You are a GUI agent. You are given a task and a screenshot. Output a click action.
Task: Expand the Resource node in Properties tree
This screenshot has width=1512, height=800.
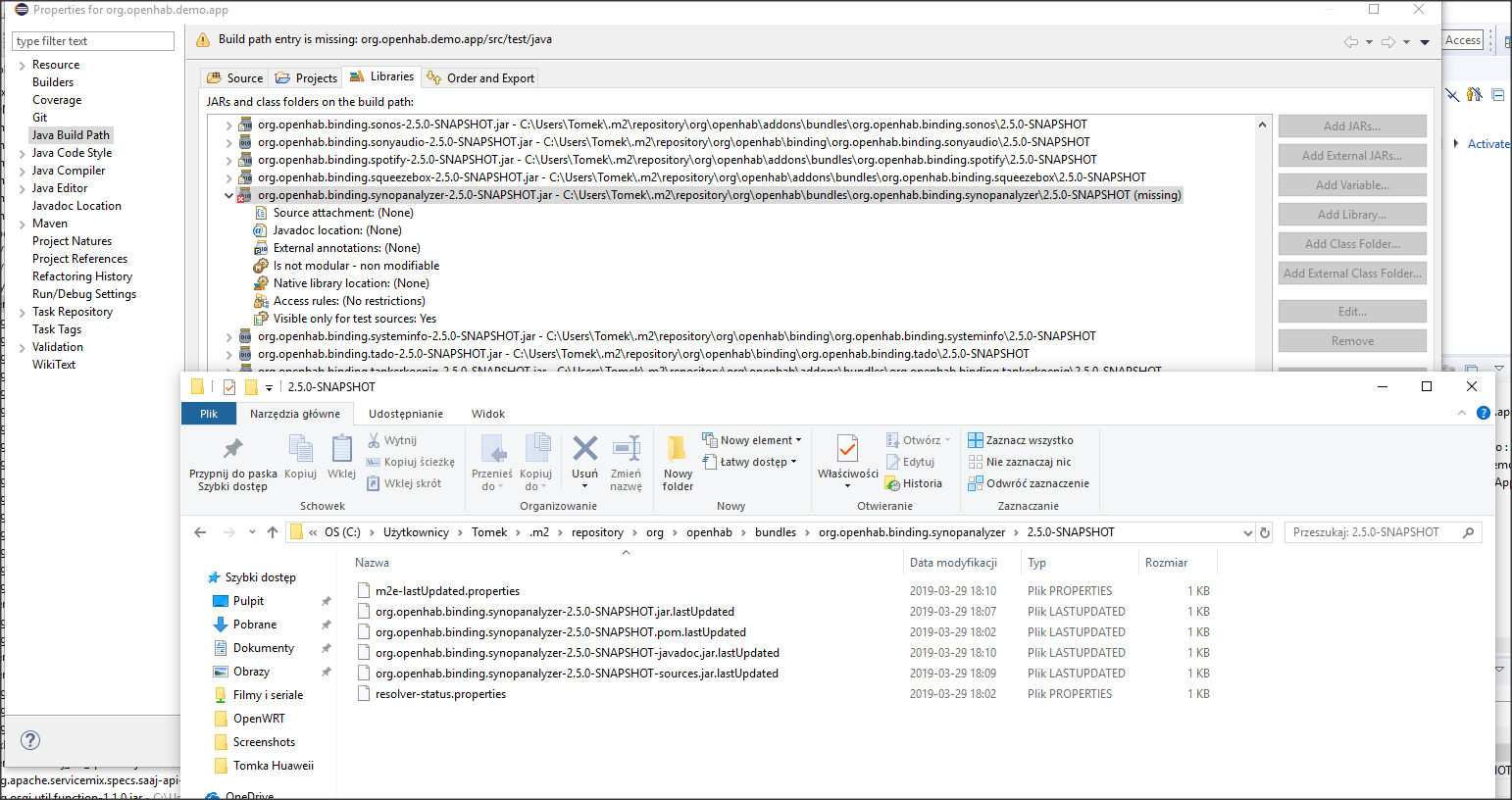22,66
